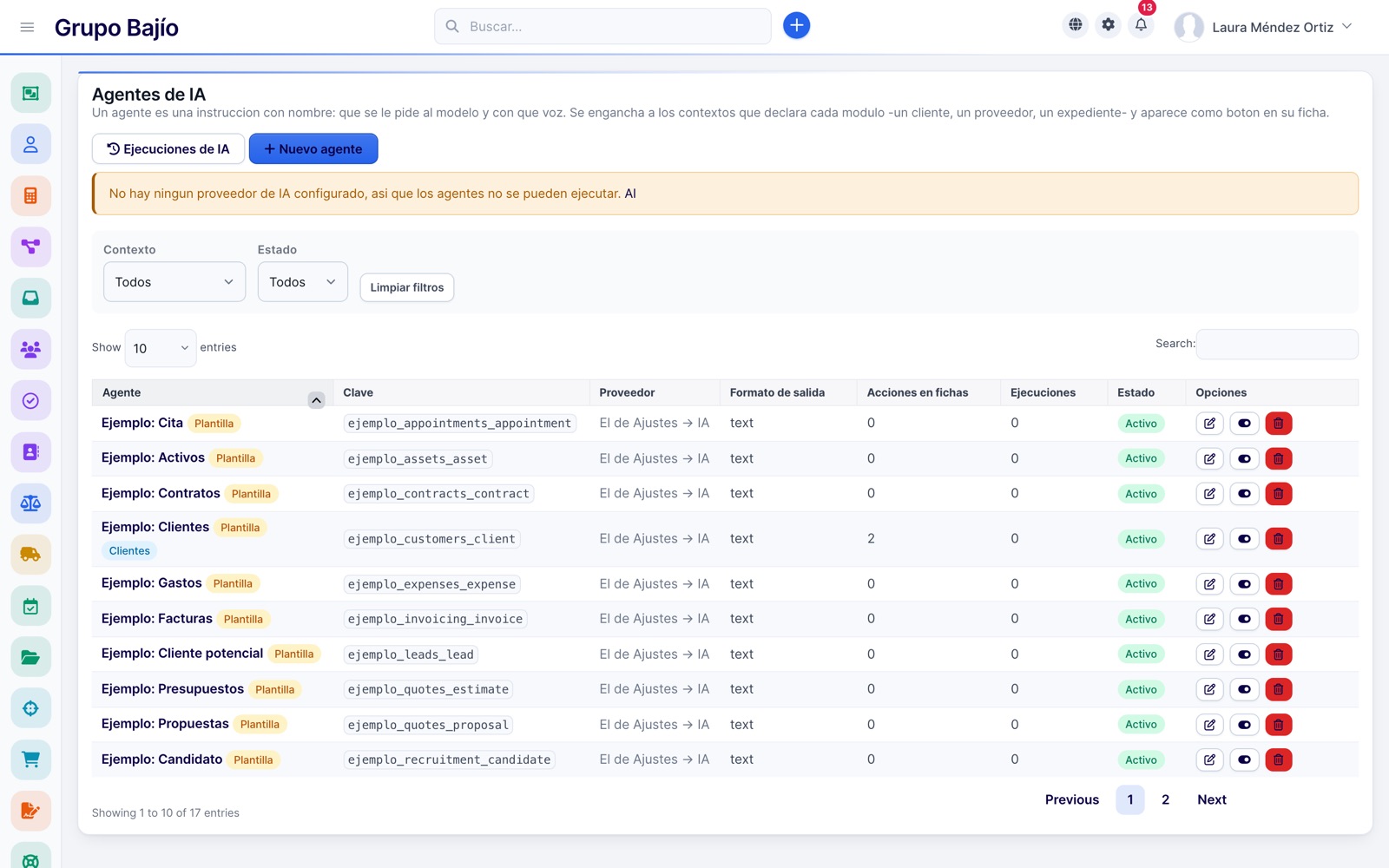Toggle status of Ejemplo: Gastos agent
Viewport: 1389px width, 868px height.
coord(1244,584)
